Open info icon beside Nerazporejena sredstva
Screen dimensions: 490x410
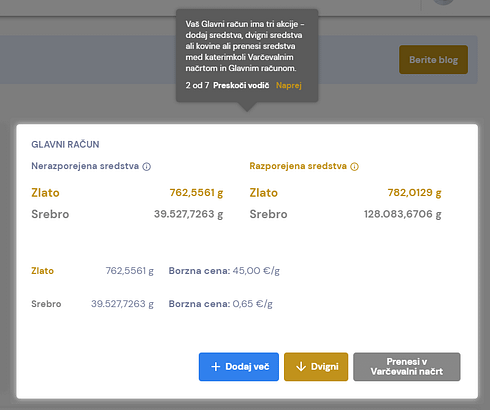coord(147,166)
